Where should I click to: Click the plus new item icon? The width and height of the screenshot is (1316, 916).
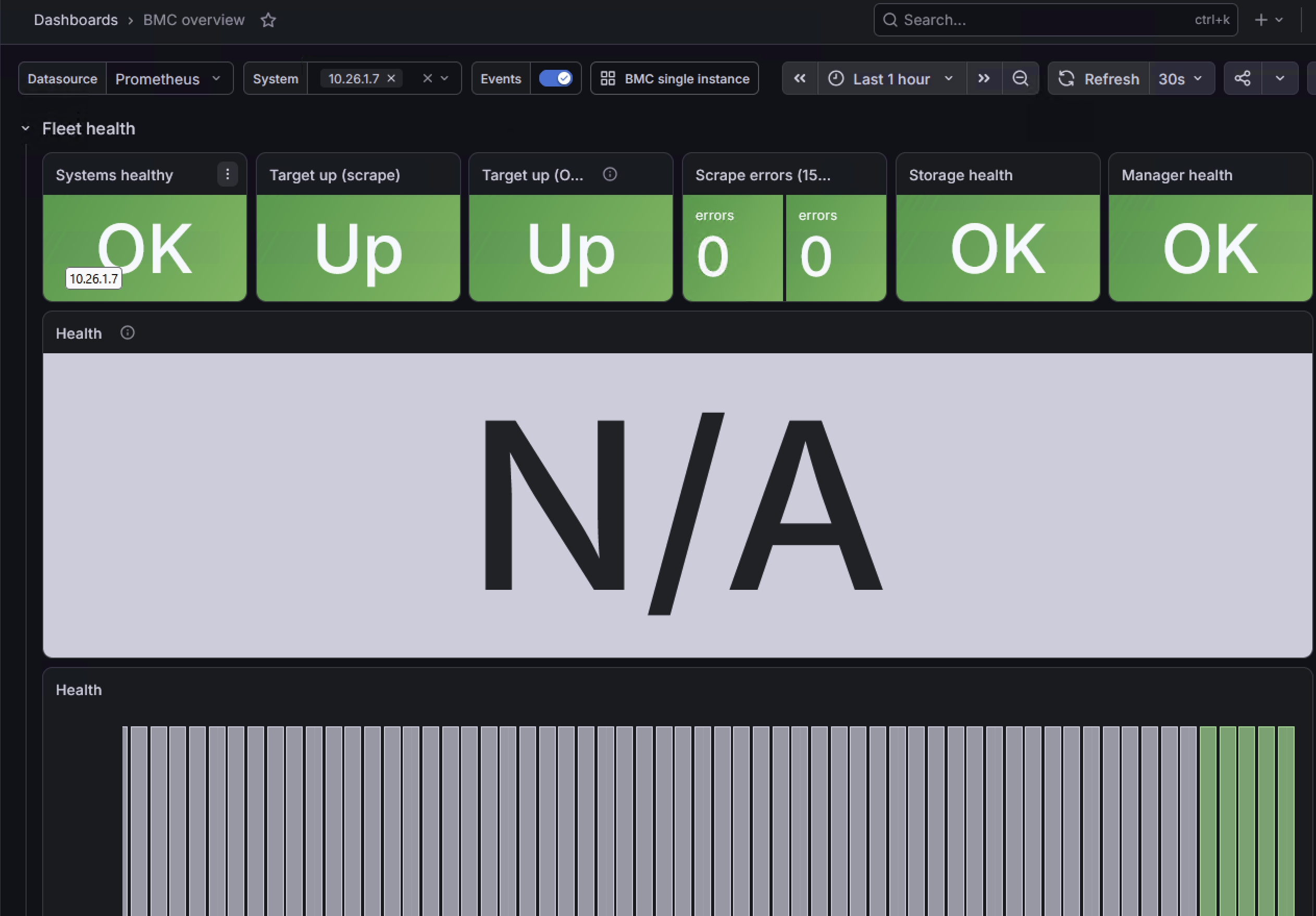1261,20
